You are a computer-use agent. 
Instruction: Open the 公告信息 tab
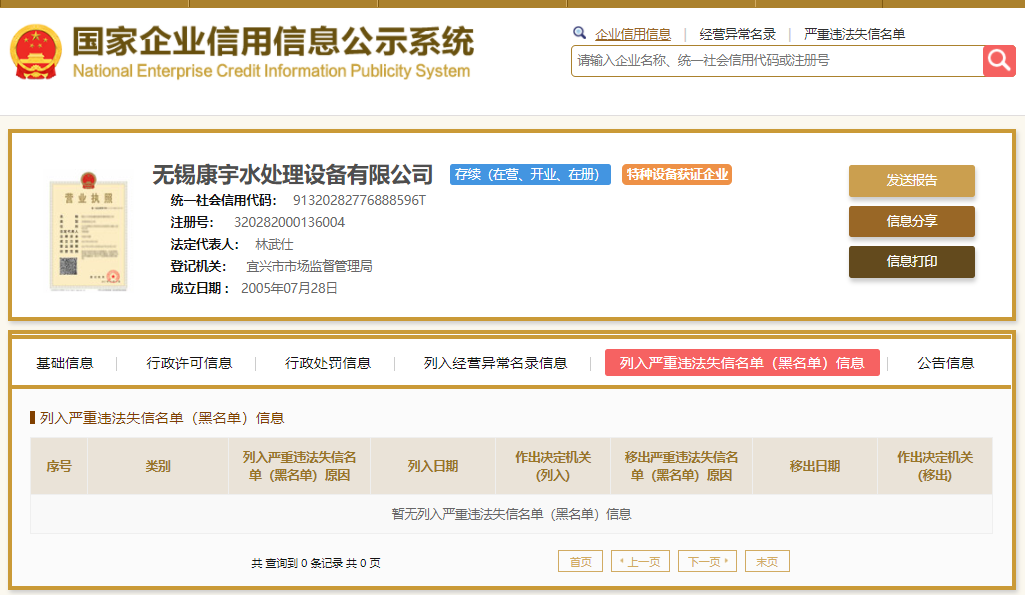click(945, 363)
